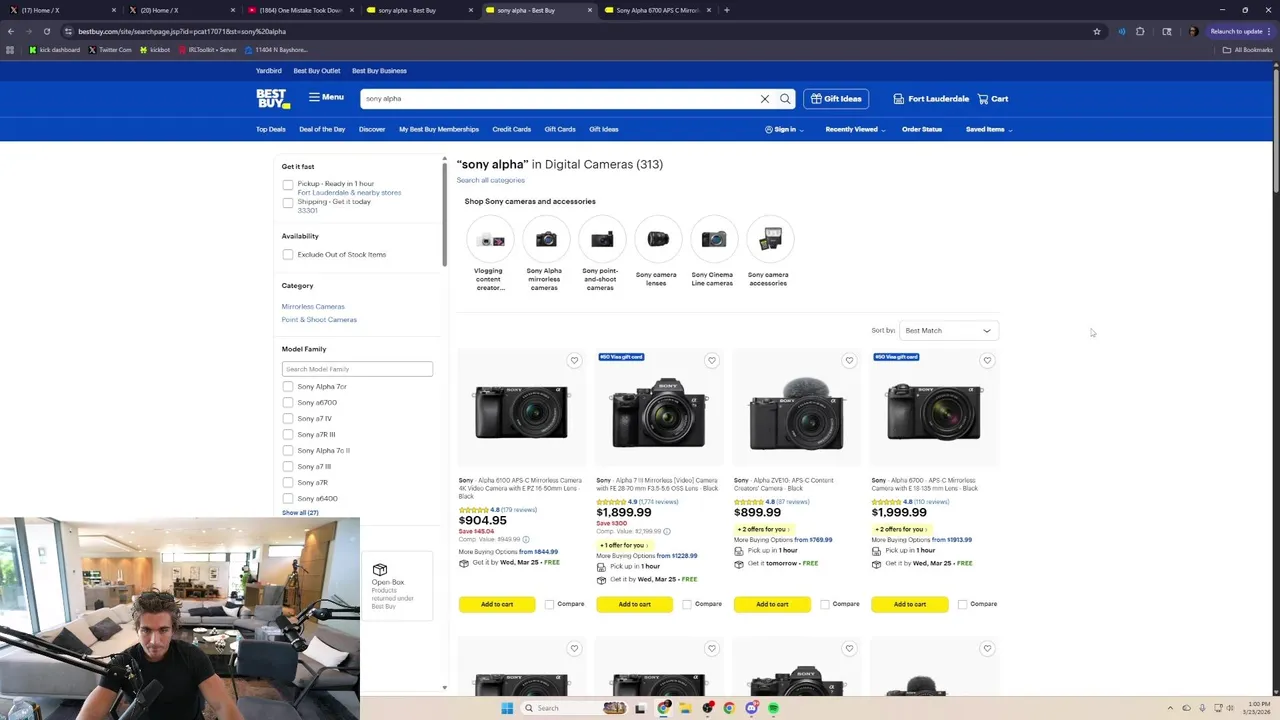
Task: Switch to One Mistake Took Down tab
Action: coord(300,10)
